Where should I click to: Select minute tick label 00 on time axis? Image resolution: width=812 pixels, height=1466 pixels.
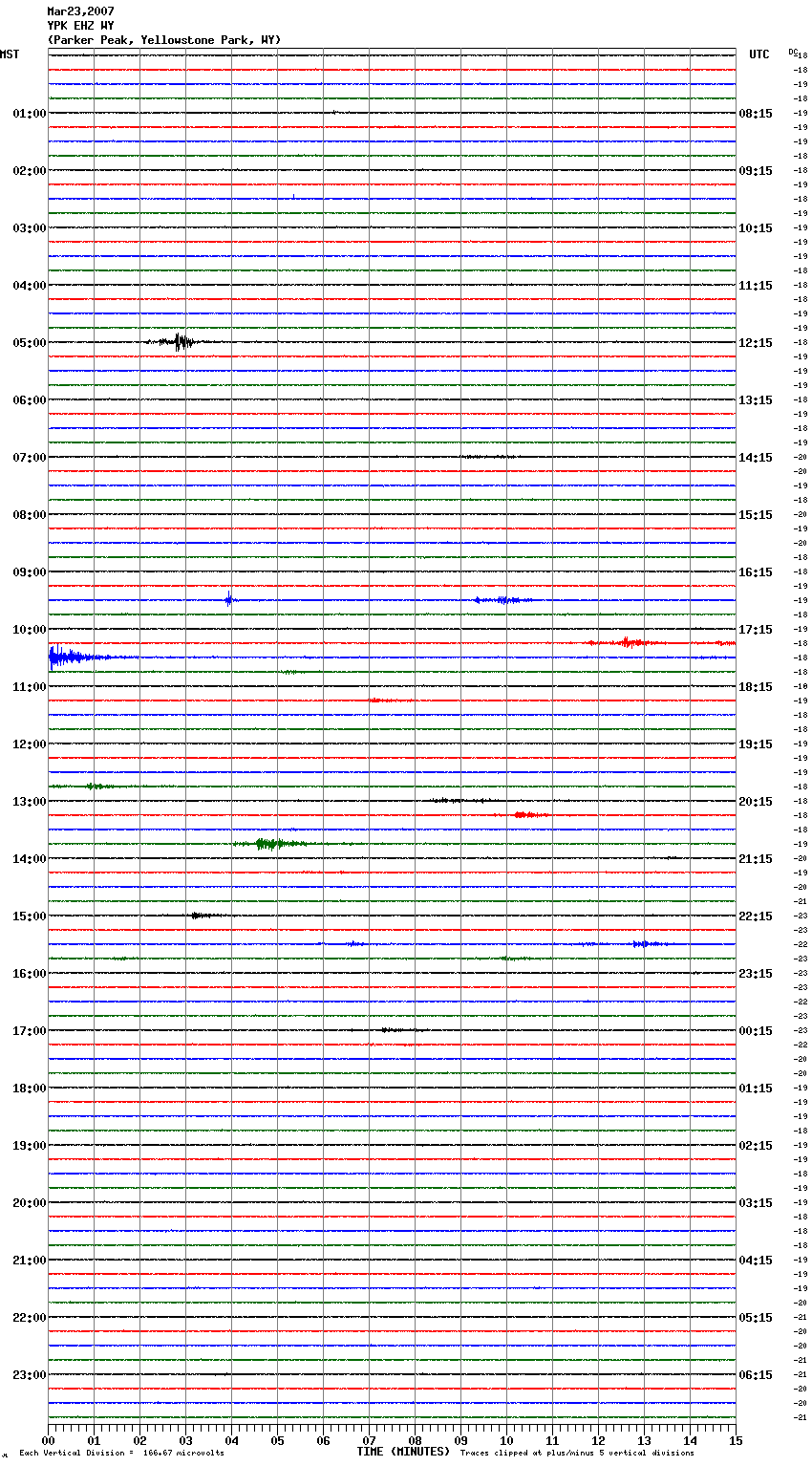tap(48, 1440)
